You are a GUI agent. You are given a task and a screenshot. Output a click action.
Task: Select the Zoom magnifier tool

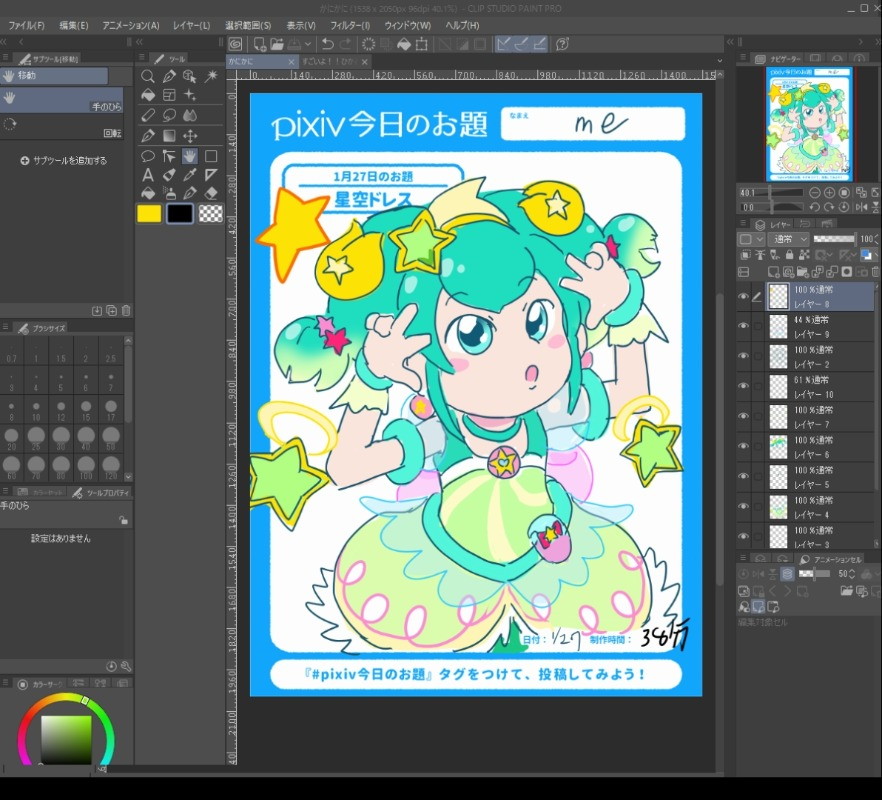pyautogui.click(x=148, y=76)
